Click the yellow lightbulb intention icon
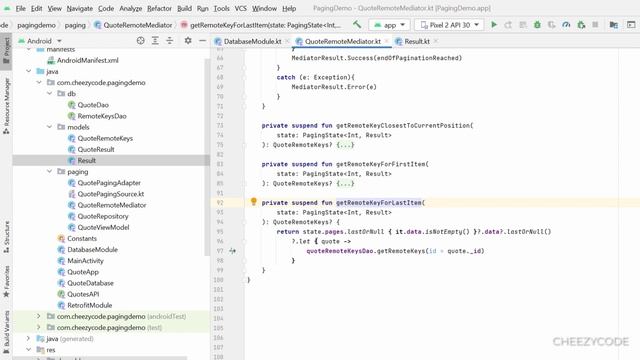This screenshot has height=360, width=640. (x=253, y=201)
